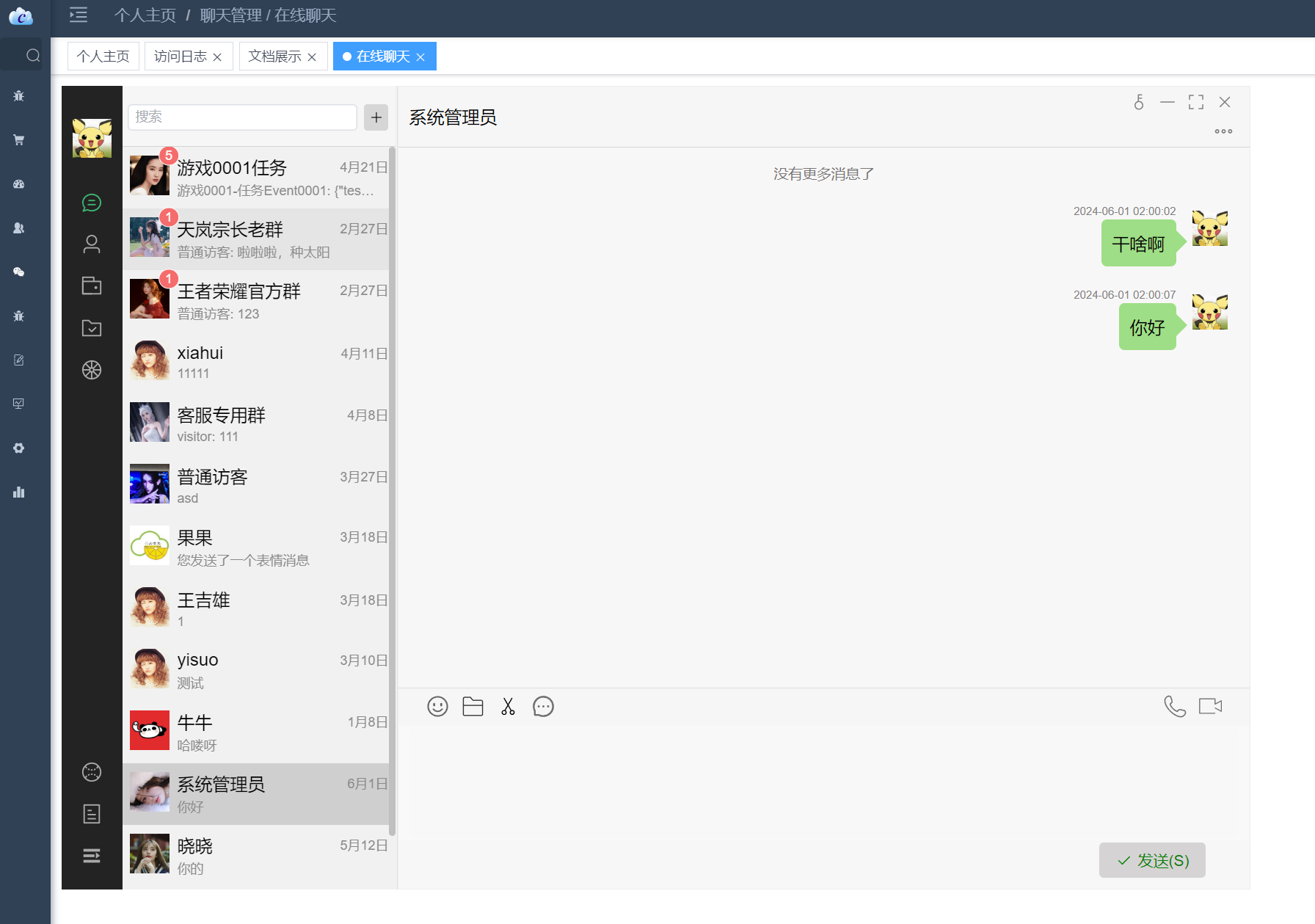
Task: Open the file folder attachment icon
Action: [x=473, y=707]
